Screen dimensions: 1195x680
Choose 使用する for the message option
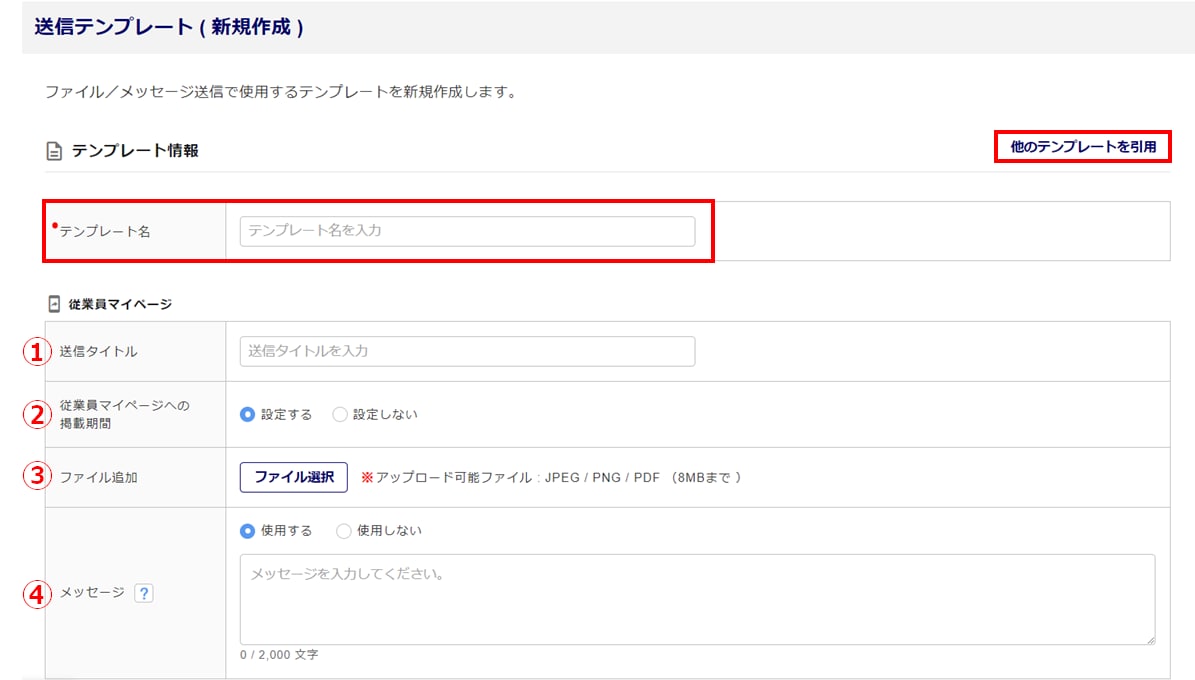point(248,531)
